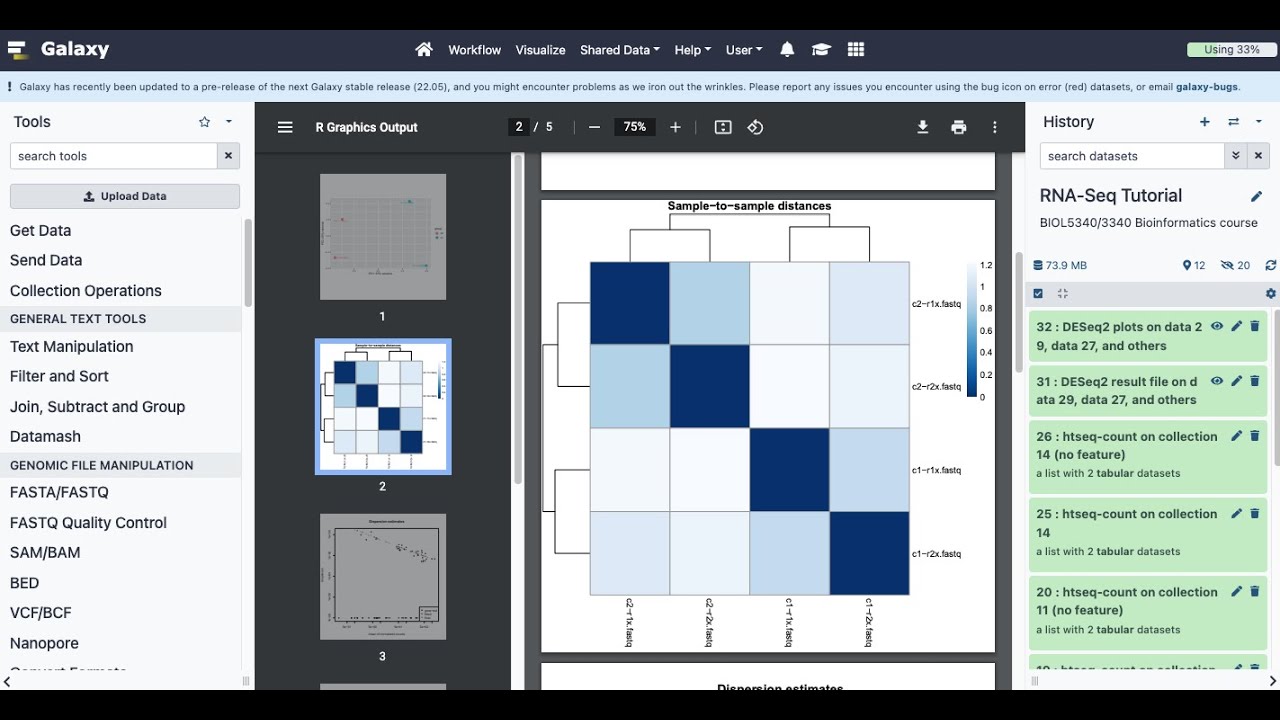Image resolution: width=1280 pixels, height=720 pixels.
Task: Click the Galaxy logo
Action: [x=58, y=49]
